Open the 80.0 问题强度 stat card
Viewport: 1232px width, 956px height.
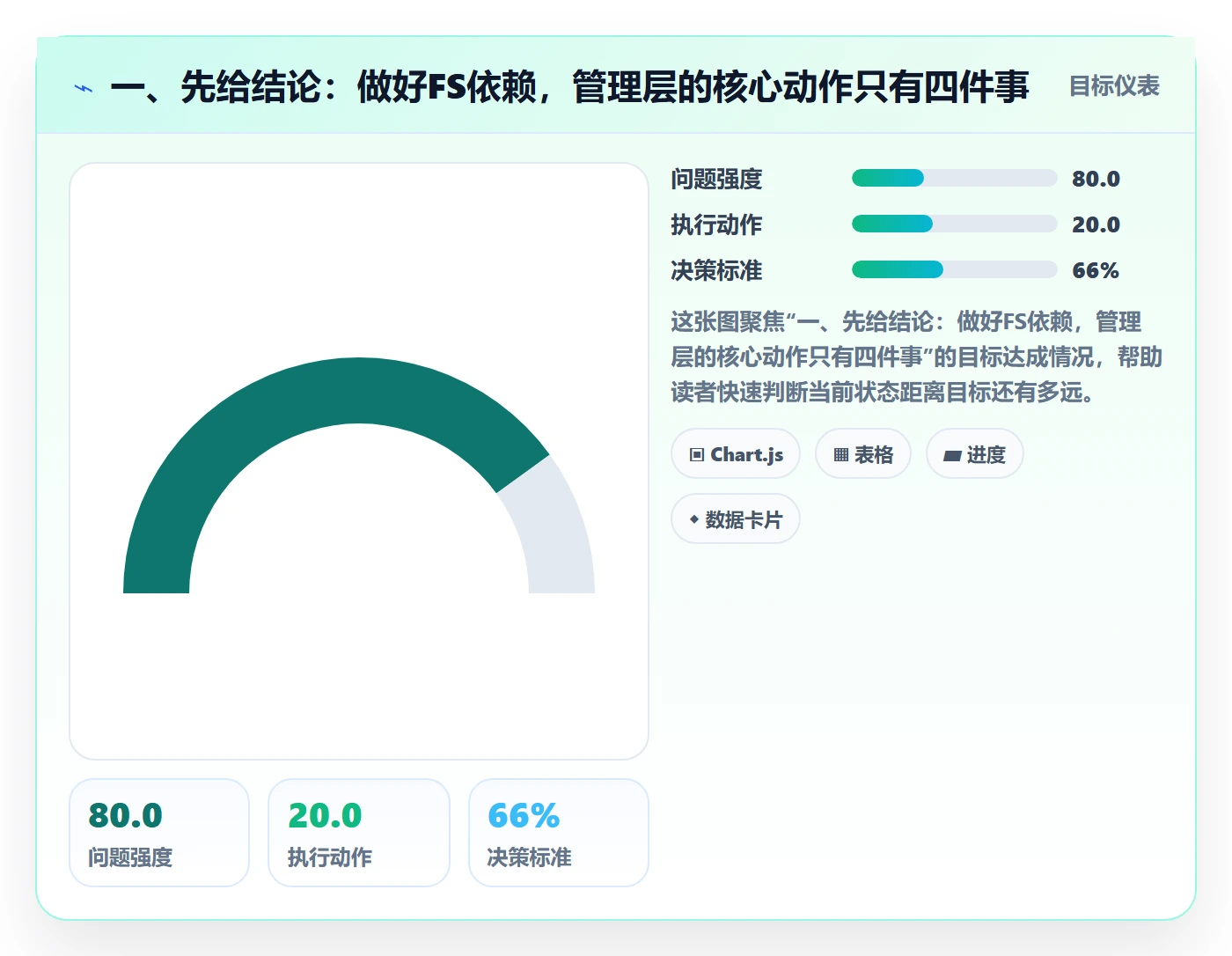(159, 833)
